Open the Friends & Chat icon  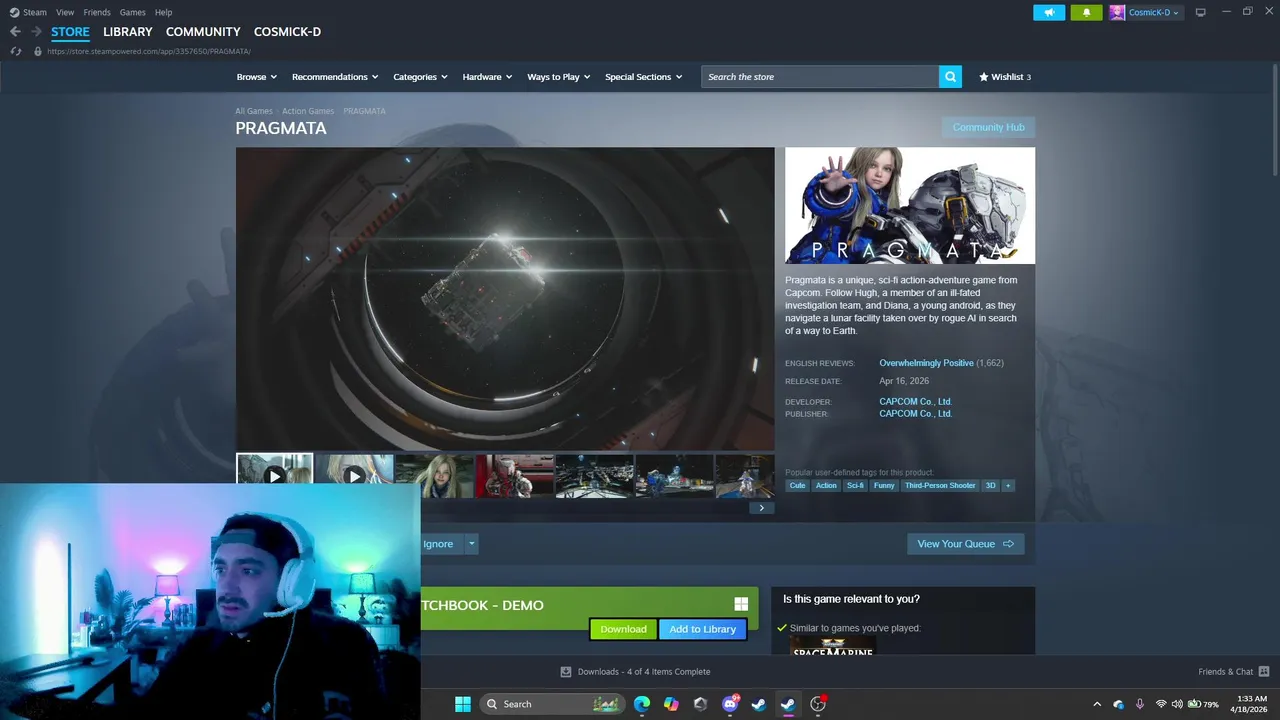(x=1264, y=672)
